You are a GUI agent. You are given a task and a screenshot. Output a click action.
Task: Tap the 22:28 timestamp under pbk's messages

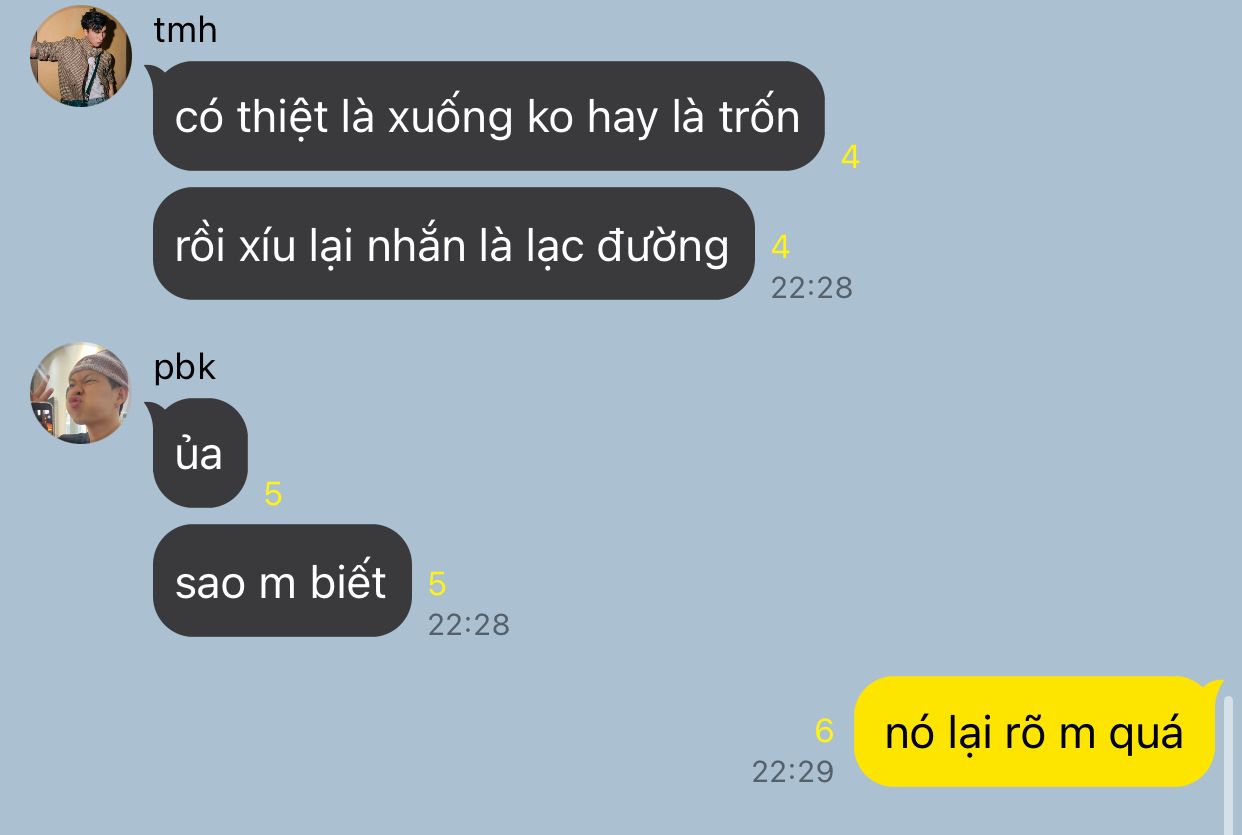coord(468,625)
